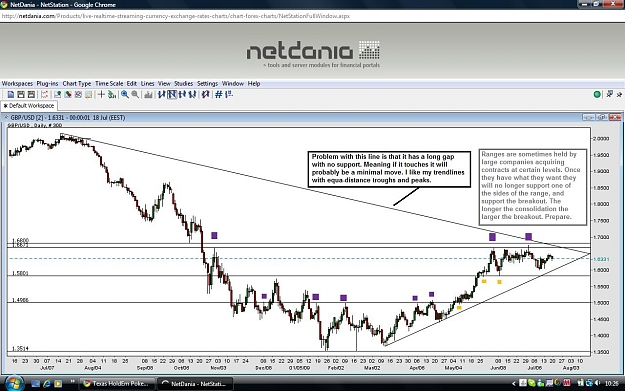Activate the crosshair plus tool
This screenshot has width=625, height=391.
101,94
